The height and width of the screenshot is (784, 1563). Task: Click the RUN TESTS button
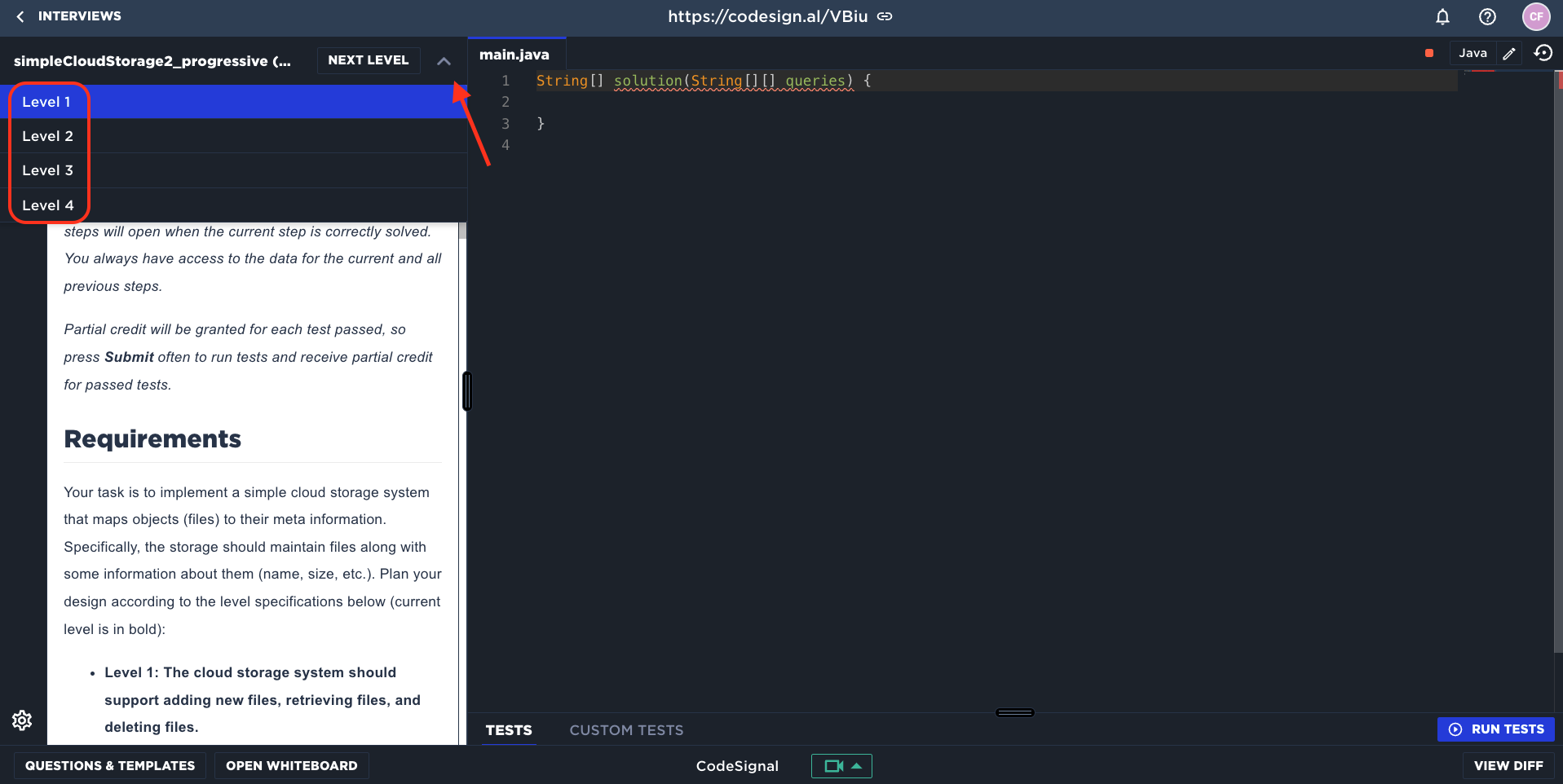click(x=1496, y=729)
